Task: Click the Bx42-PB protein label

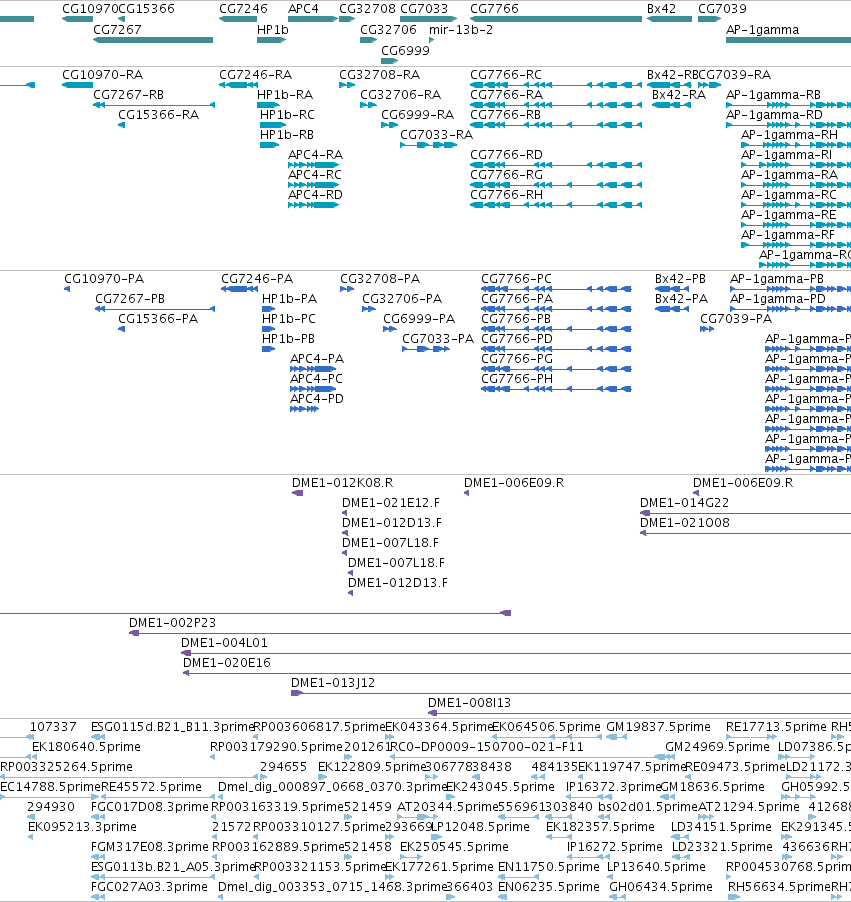Action: 681,279
